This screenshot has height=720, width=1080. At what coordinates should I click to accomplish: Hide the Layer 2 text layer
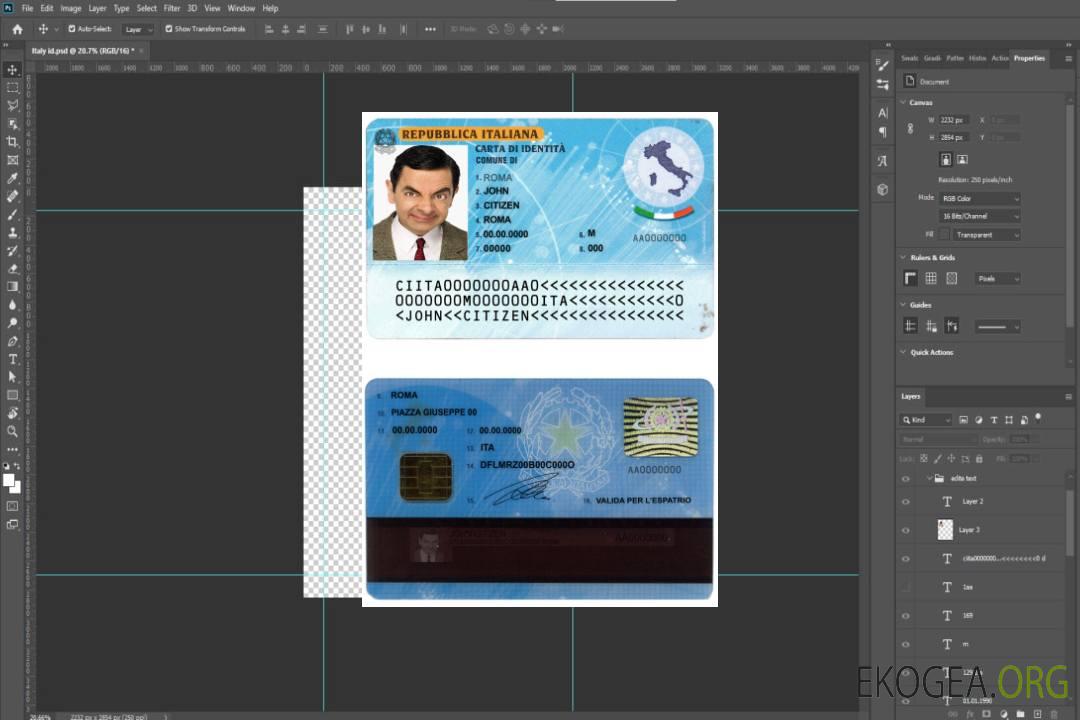click(906, 502)
